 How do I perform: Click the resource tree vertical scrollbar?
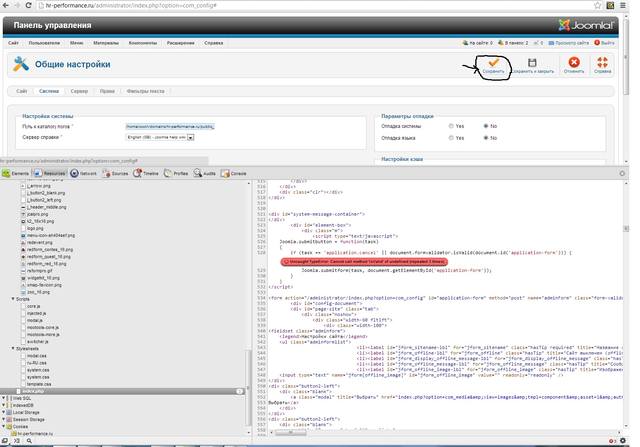pos(248,387)
